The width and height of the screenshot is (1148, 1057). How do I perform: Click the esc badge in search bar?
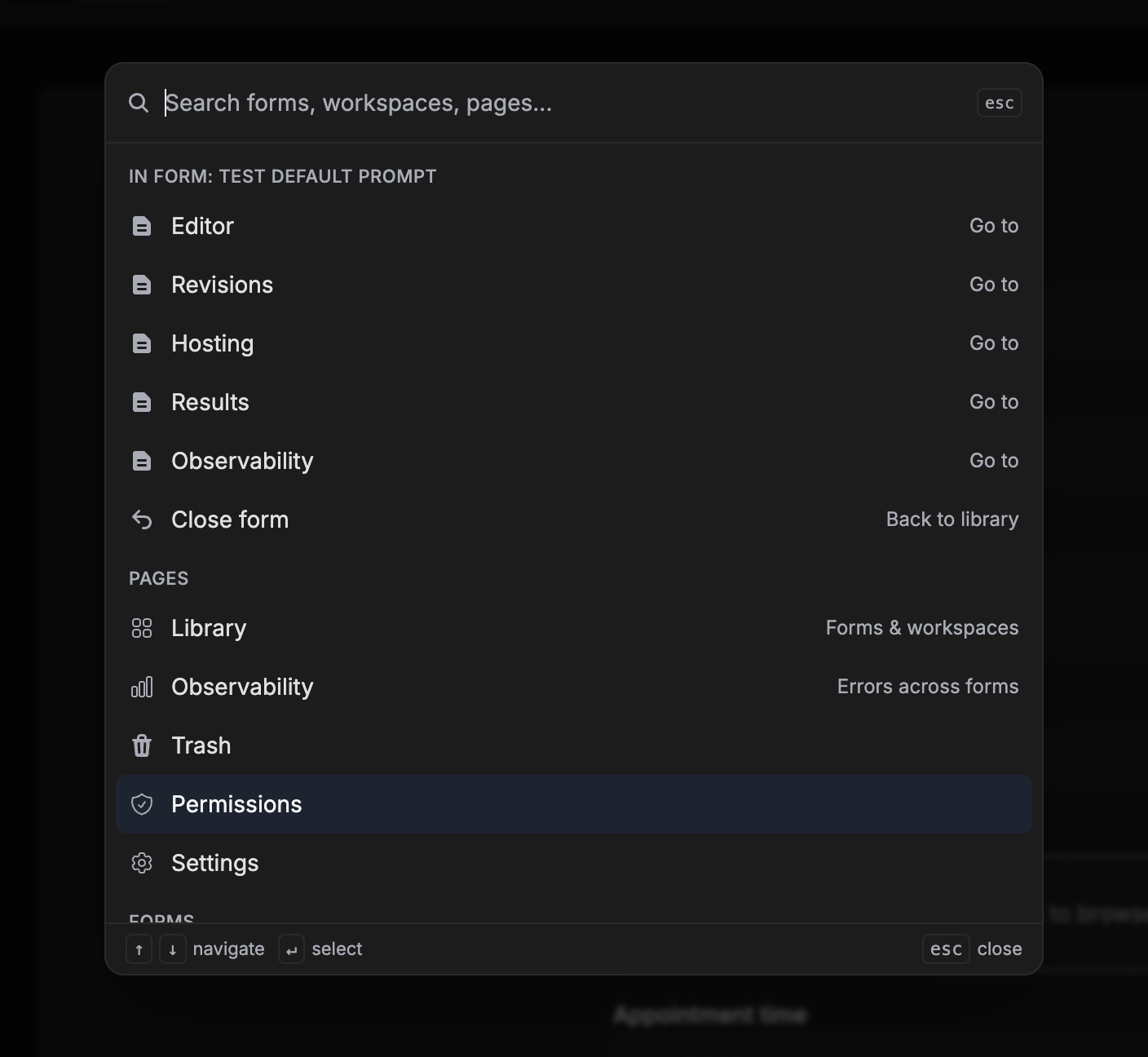(999, 103)
